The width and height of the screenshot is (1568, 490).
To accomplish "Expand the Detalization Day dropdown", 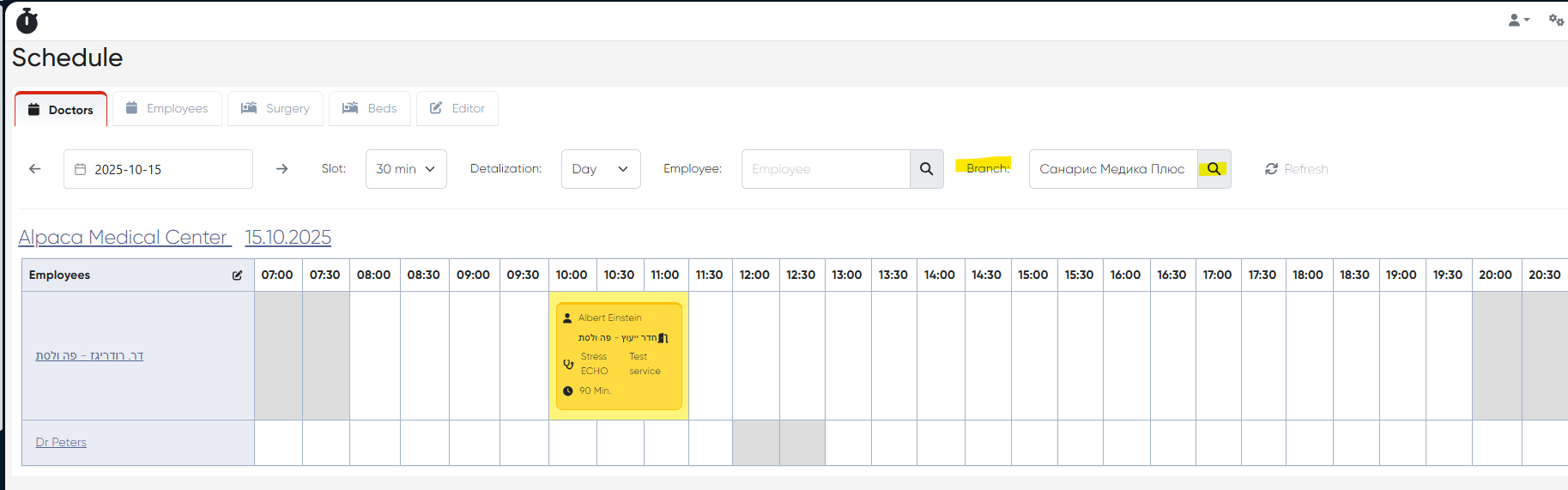I will 600,169.
